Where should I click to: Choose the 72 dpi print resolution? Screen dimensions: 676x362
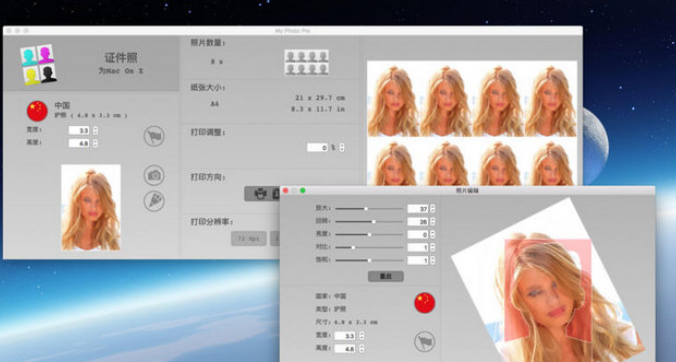tap(249, 238)
